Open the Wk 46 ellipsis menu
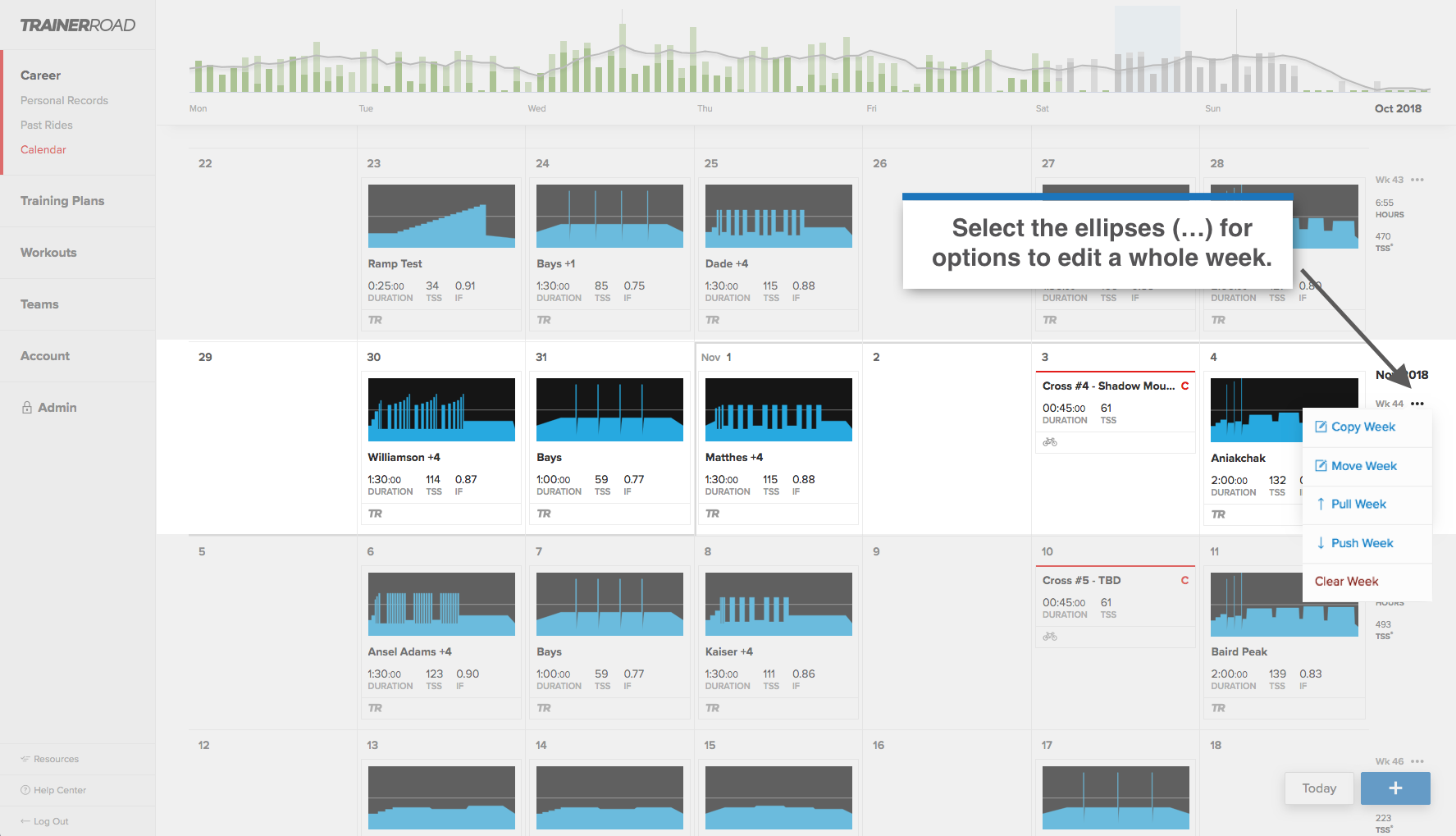This screenshot has width=1456, height=836. pyautogui.click(x=1417, y=761)
